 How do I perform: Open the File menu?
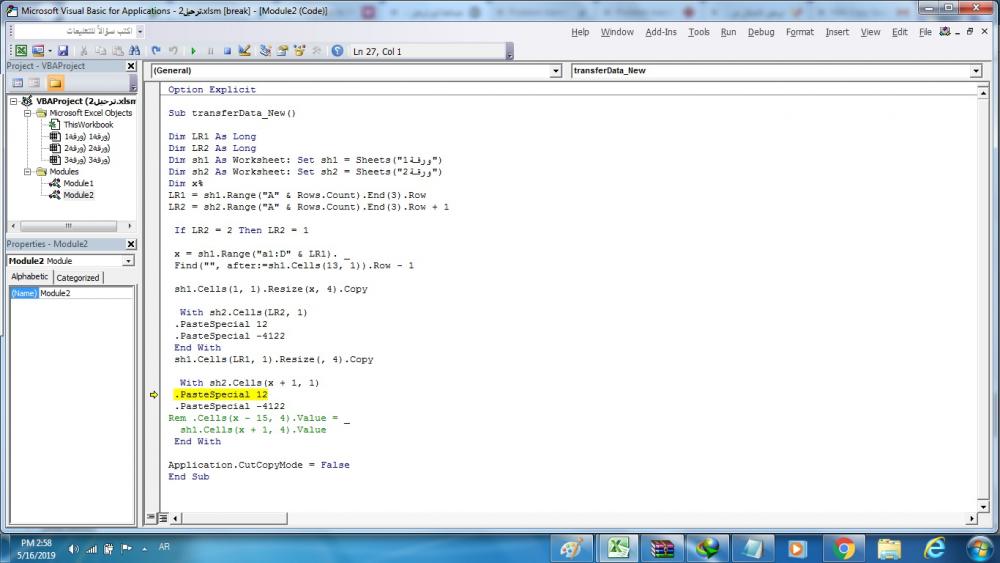coord(925,32)
